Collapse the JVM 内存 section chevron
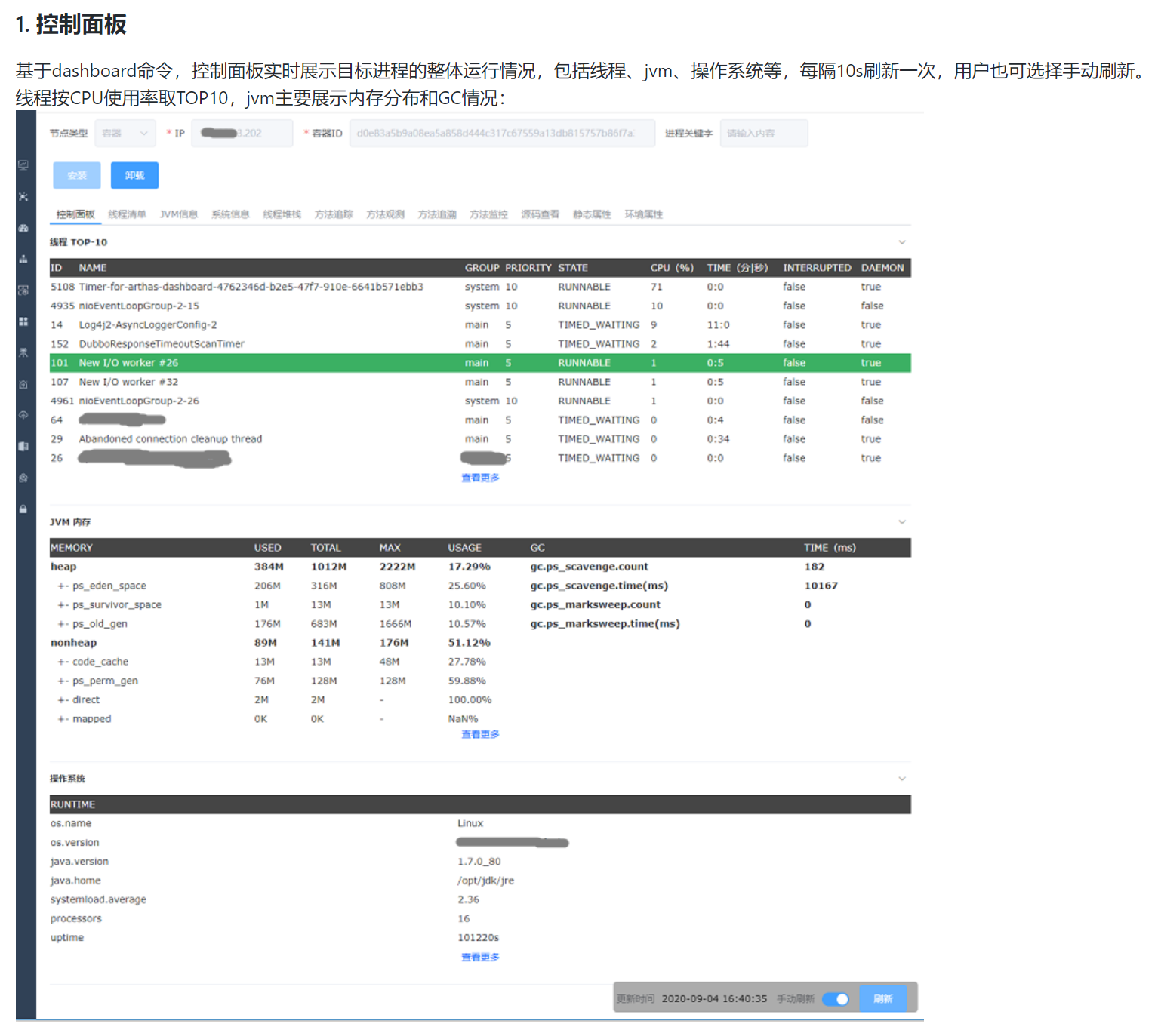The image size is (1158, 1036). [x=901, y=522]
